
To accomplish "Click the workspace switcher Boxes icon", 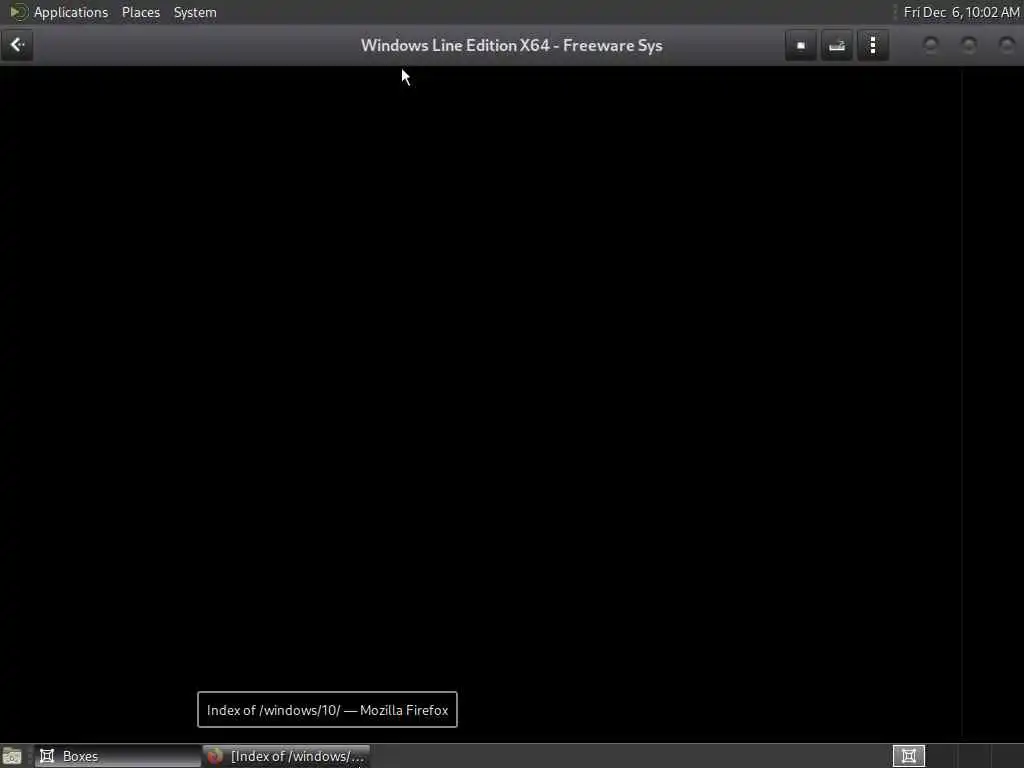I will pos(908,756).
